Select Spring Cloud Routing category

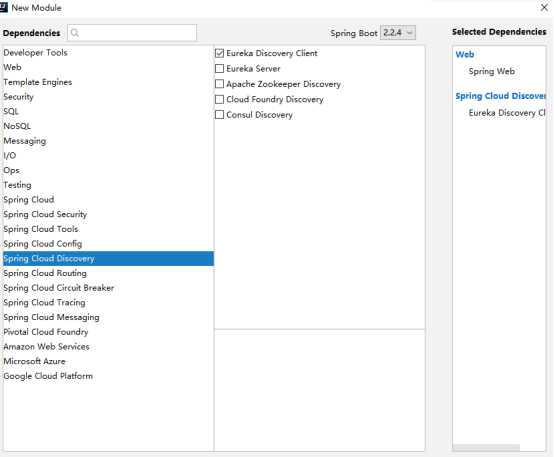108,273
